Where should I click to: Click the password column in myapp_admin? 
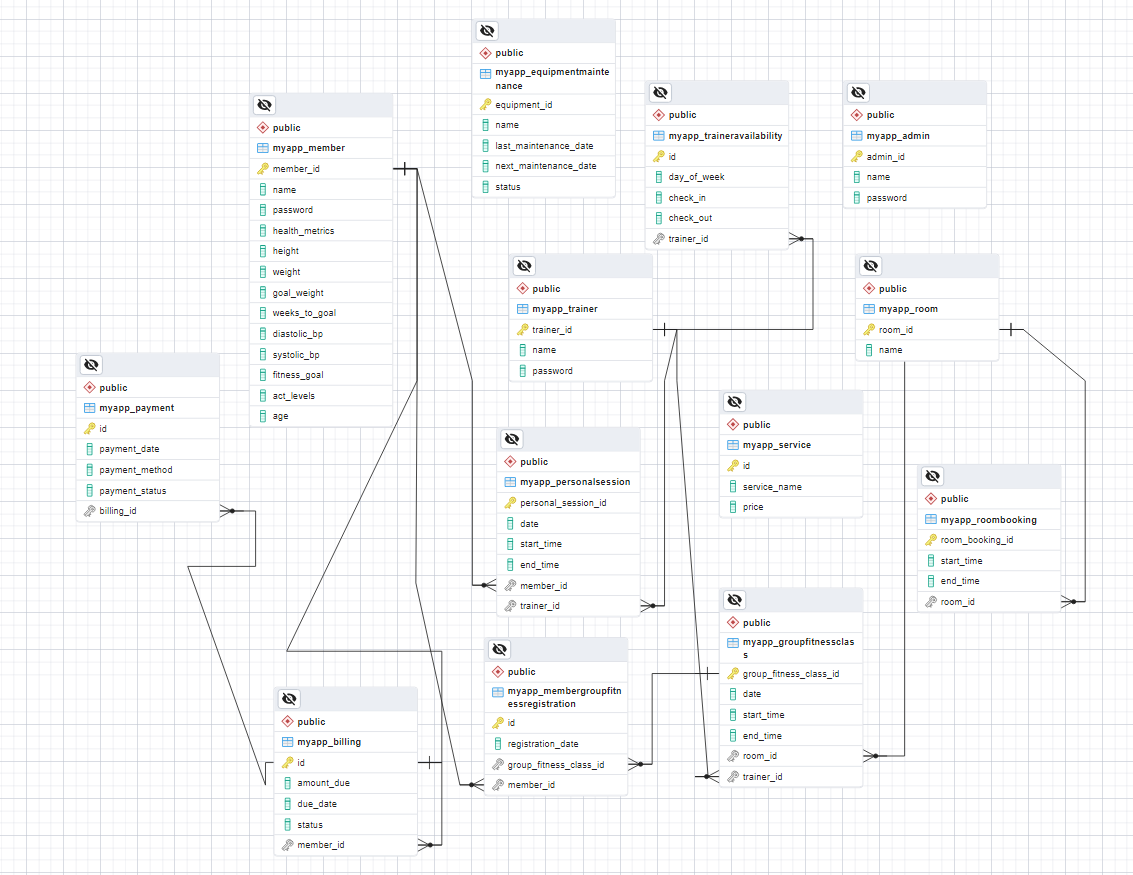915,198
